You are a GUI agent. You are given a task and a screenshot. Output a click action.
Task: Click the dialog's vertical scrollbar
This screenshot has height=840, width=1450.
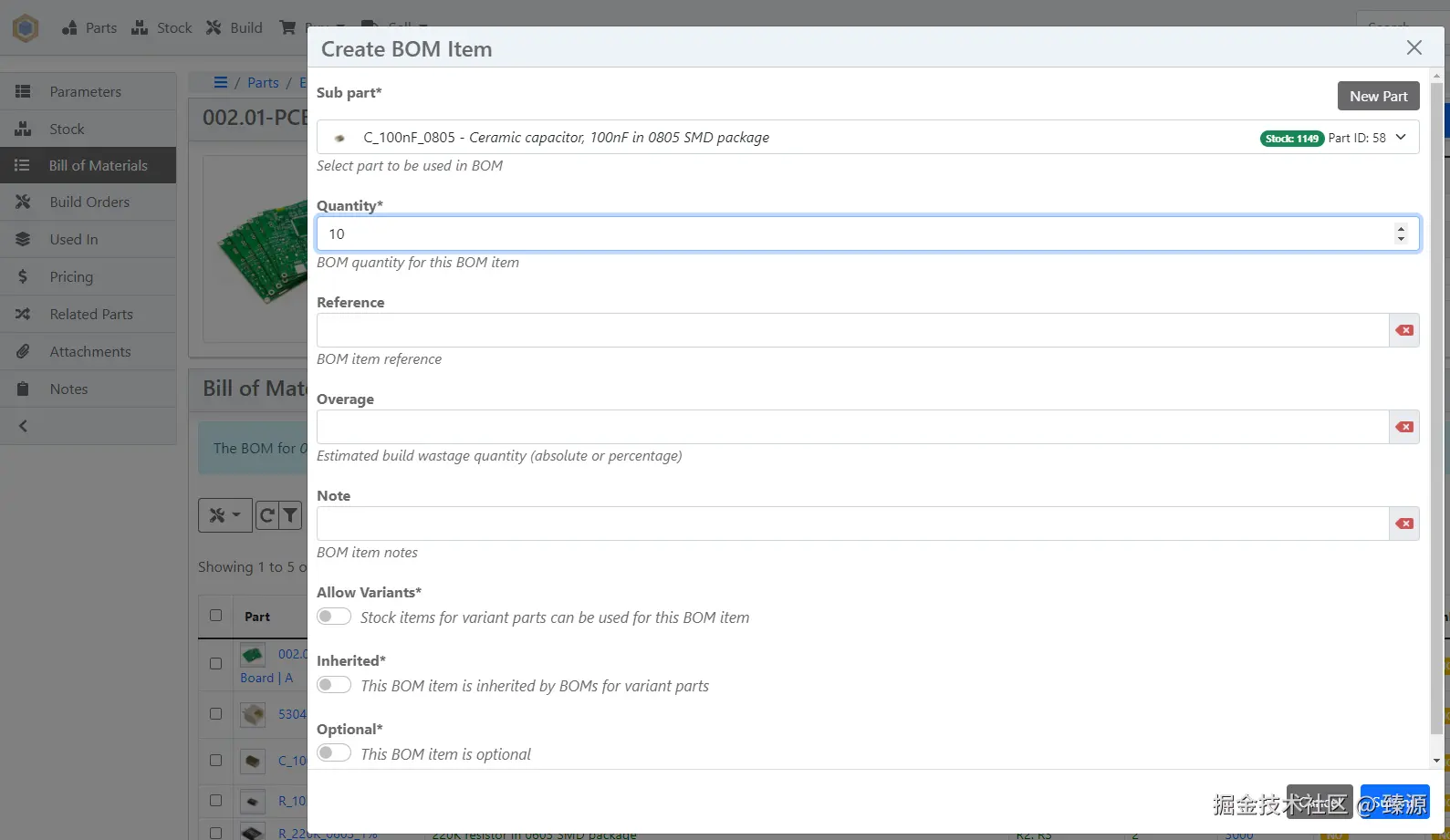pyautogui.click(x=1436, y=410)
